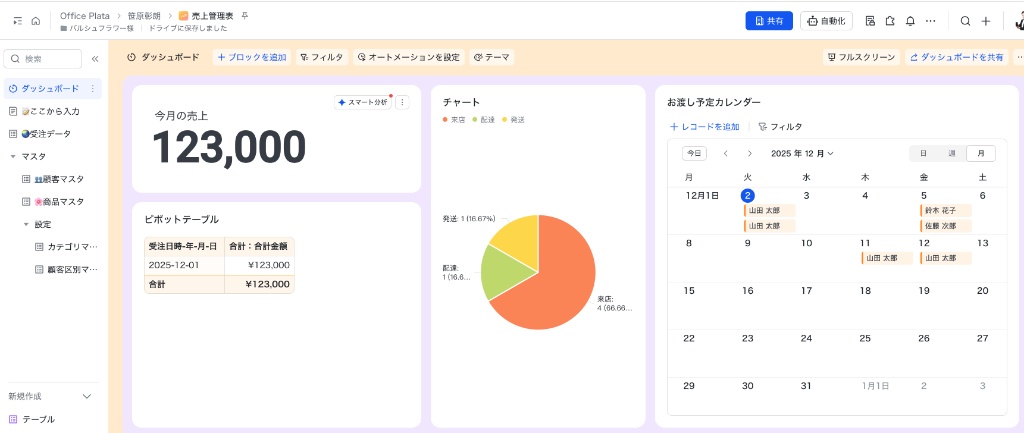Open the 2025 年 12 月 dropdown
1024x433 pixels.
(x=803, y=153)
